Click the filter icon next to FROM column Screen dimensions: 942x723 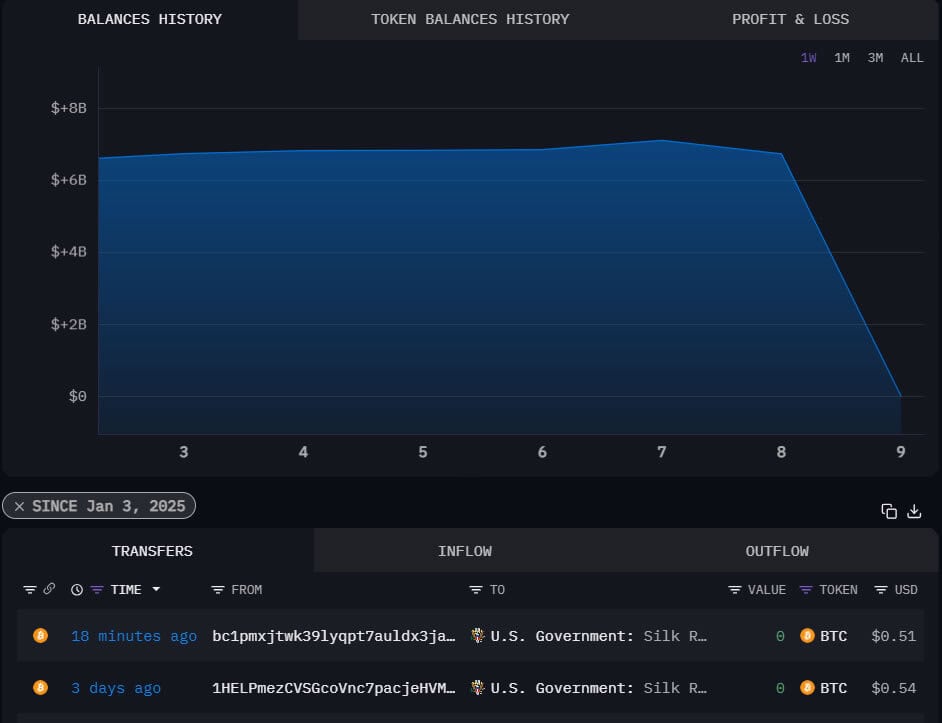click(218, 590)
